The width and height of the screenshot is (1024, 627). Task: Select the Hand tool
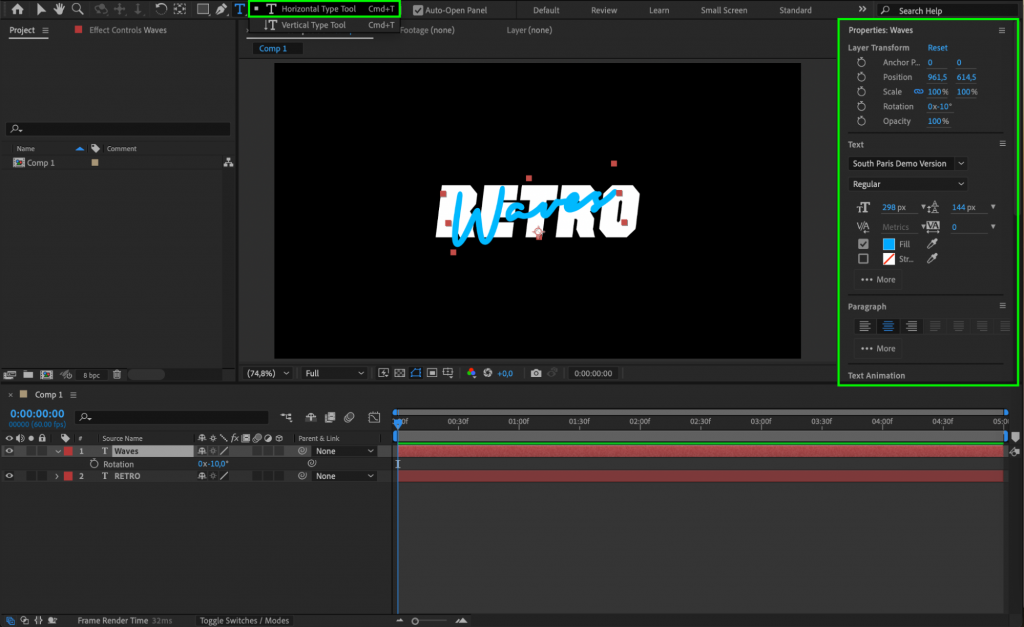click(58, 8)
